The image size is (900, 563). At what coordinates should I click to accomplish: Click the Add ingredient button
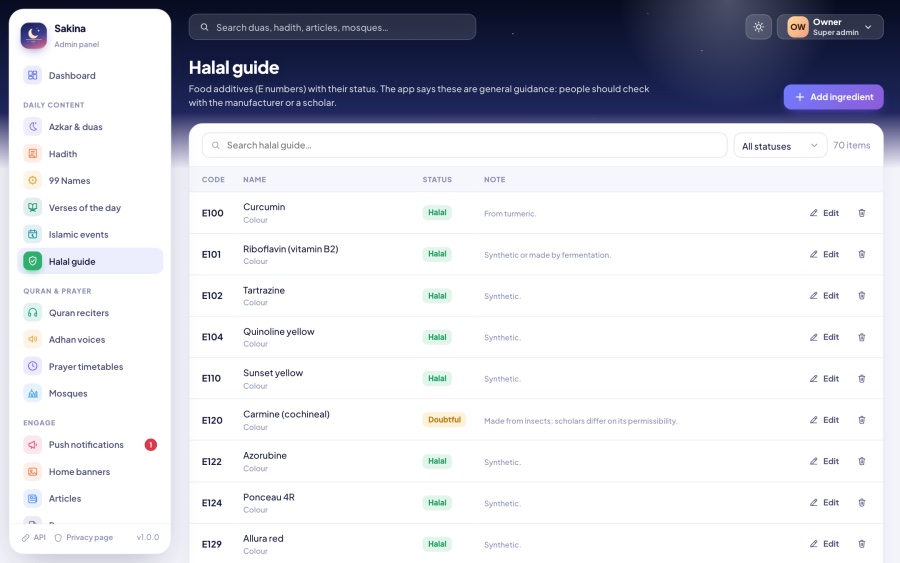pos(833,97)
